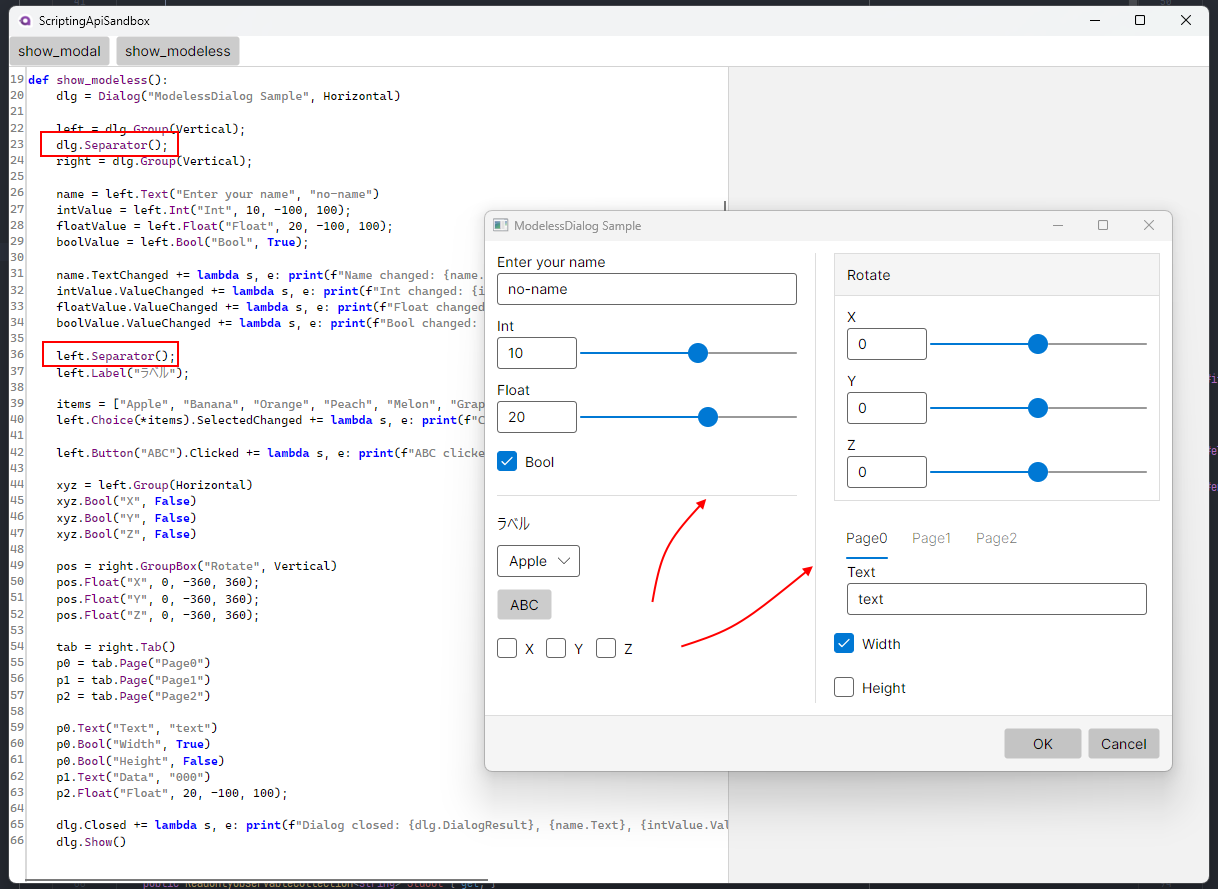
Task: Click the 'left.Separator();' code line
Action: [x=116, y=356]
